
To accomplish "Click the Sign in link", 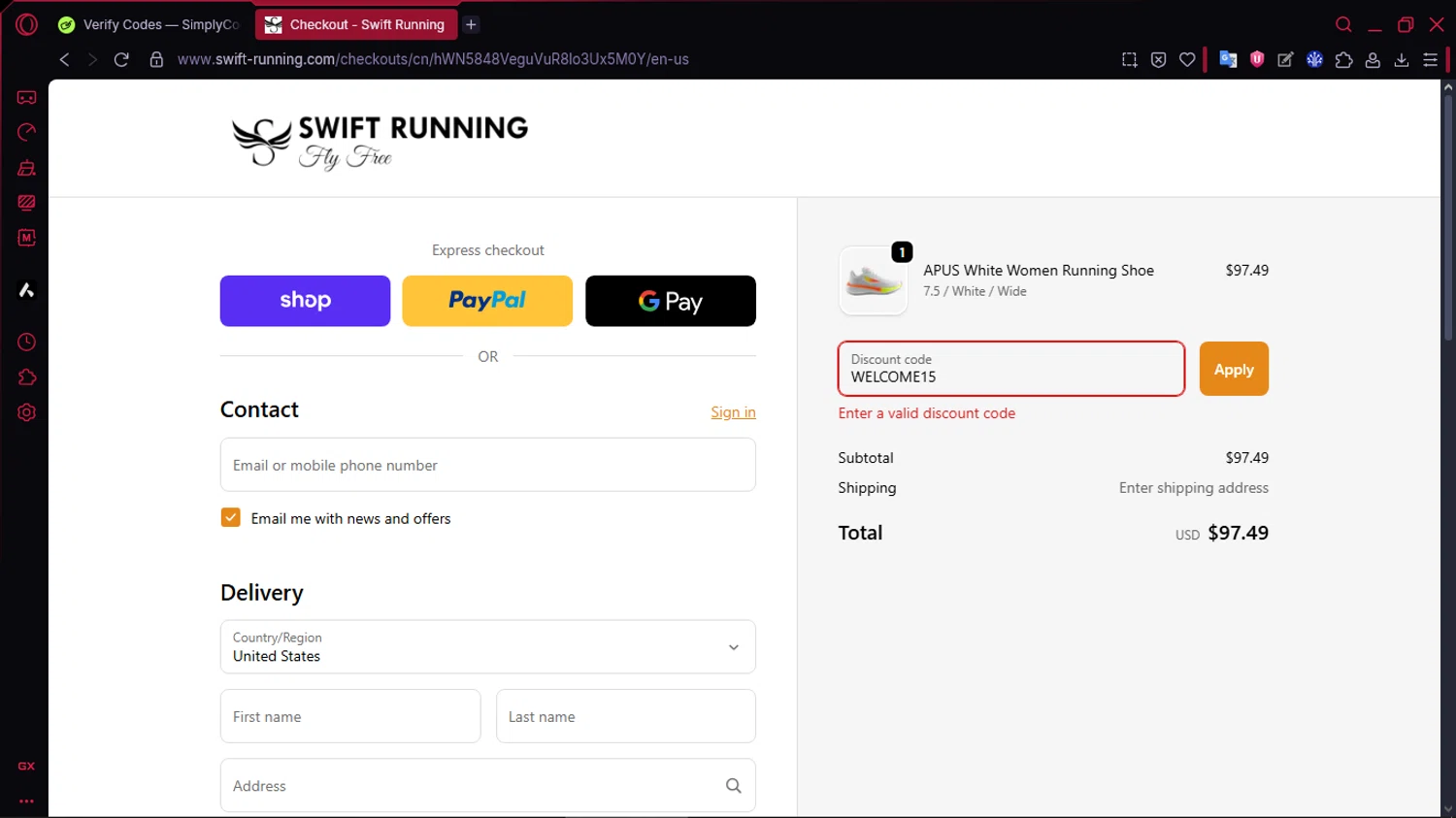I will [733, 412].
